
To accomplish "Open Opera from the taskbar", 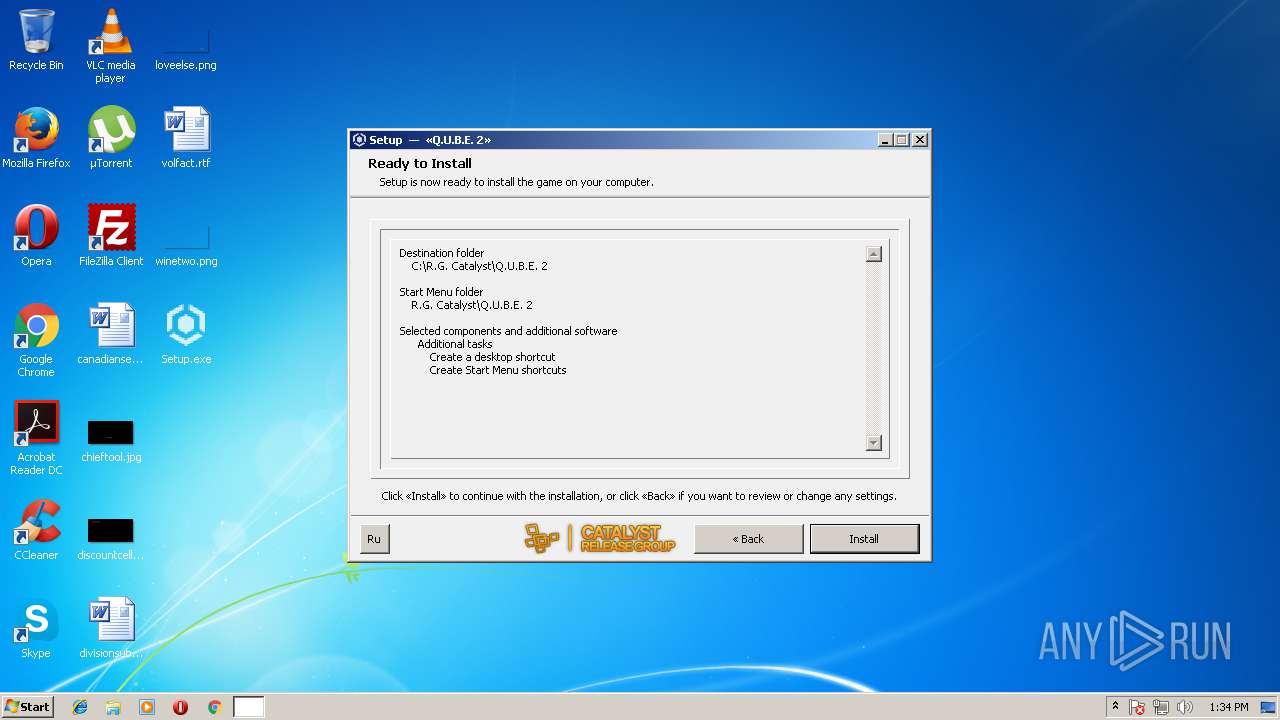I will [x=180, y=707].
